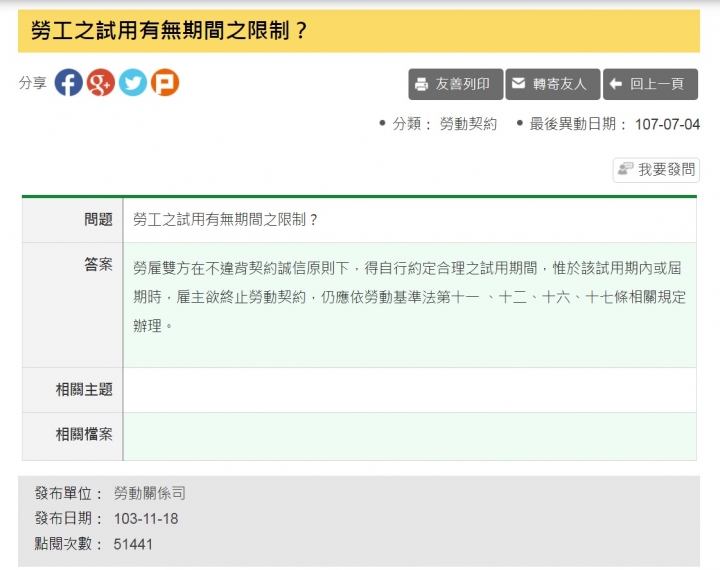Click the 相關檔案 row label

tap(84, 434)
